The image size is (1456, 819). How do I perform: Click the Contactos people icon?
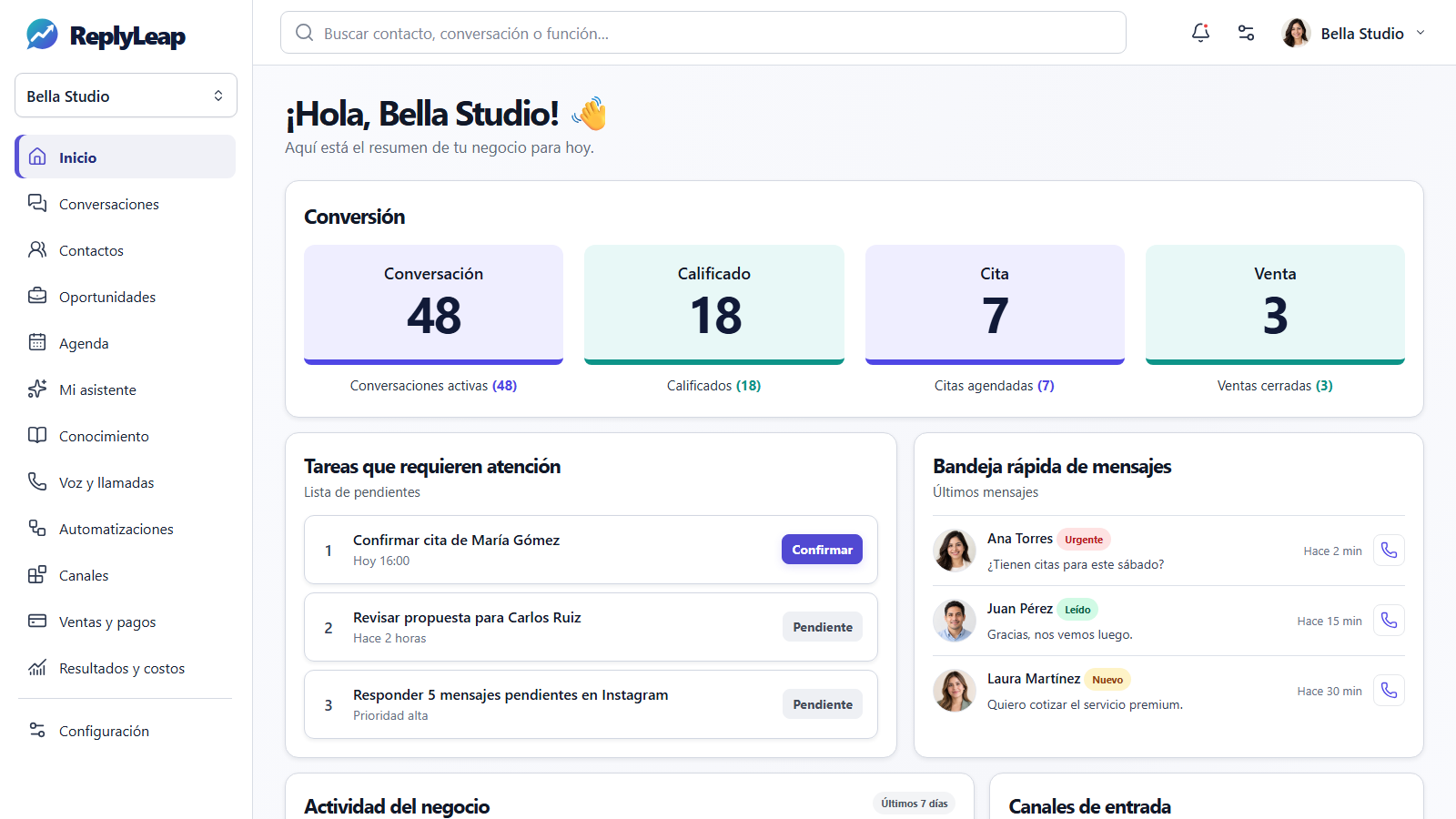click(x=37, y=249)
